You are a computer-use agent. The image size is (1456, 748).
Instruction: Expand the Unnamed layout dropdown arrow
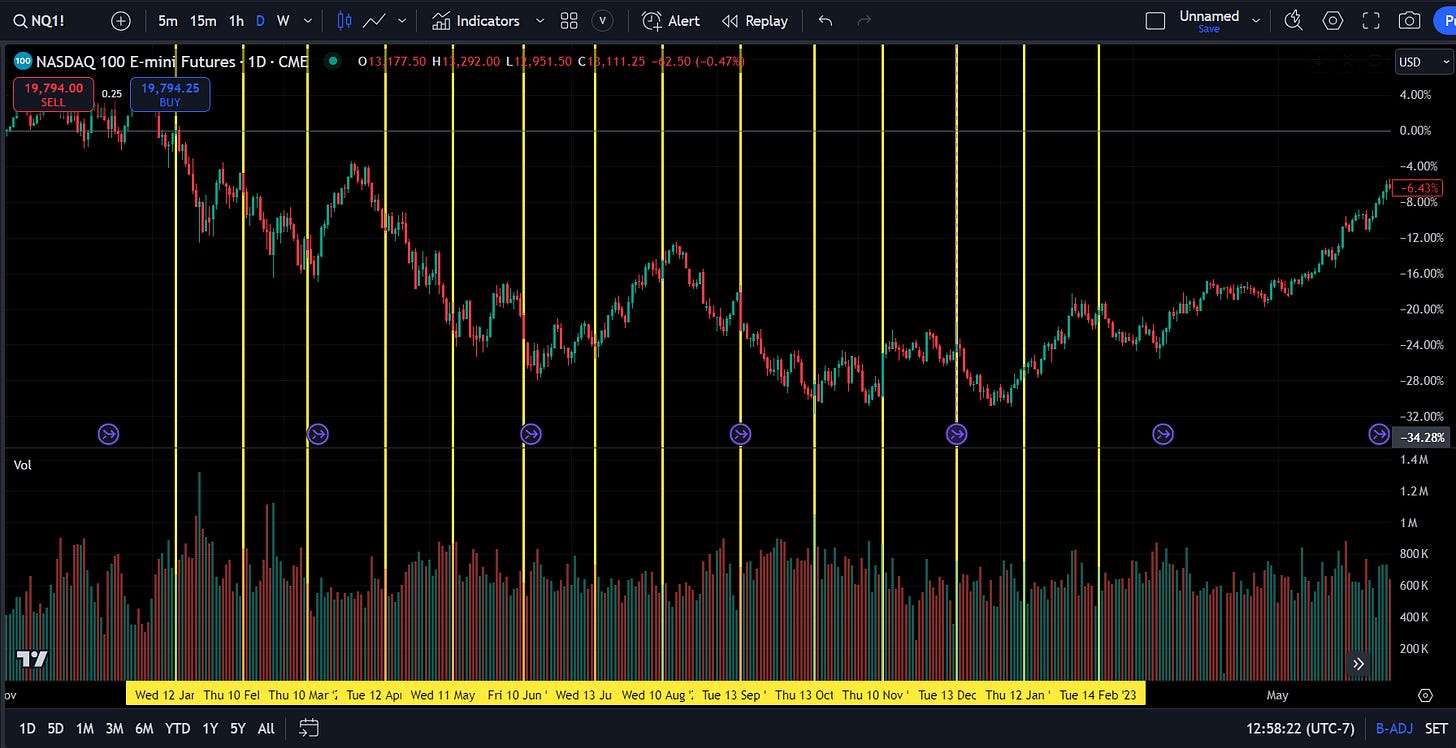(1256, 20)
